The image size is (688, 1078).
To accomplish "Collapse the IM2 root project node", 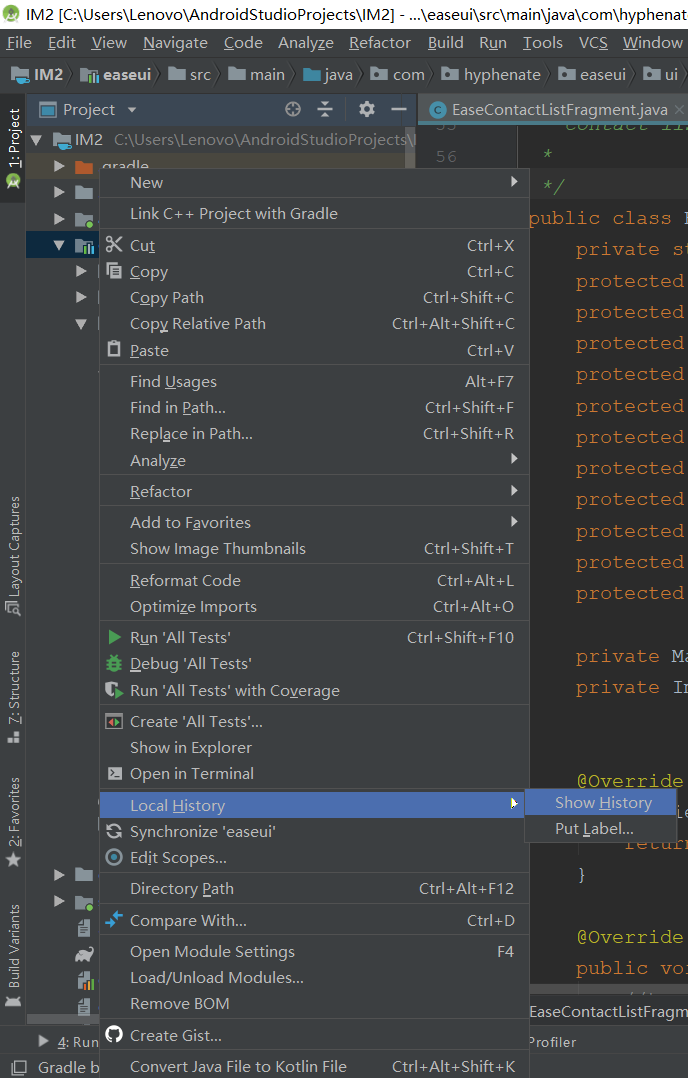I will [36, 140].
